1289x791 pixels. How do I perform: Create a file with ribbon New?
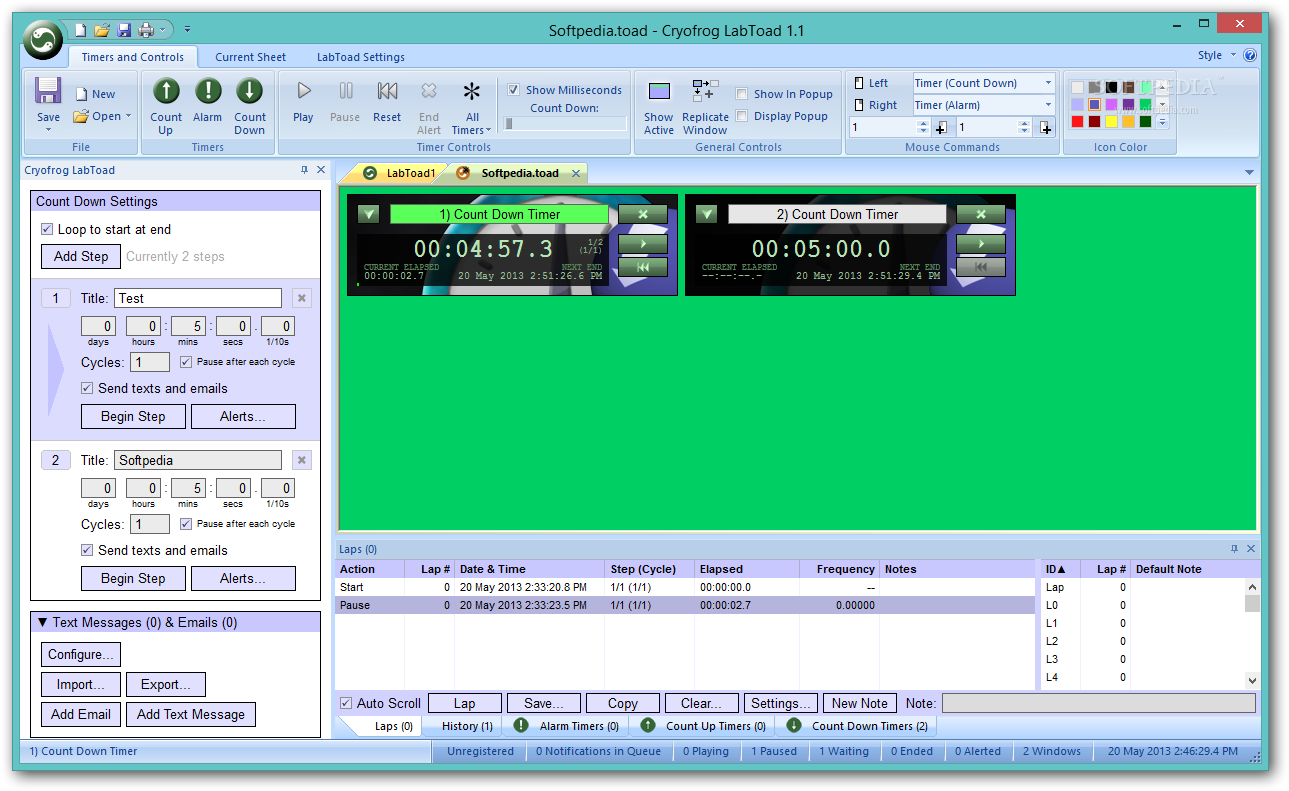[95, 94]
